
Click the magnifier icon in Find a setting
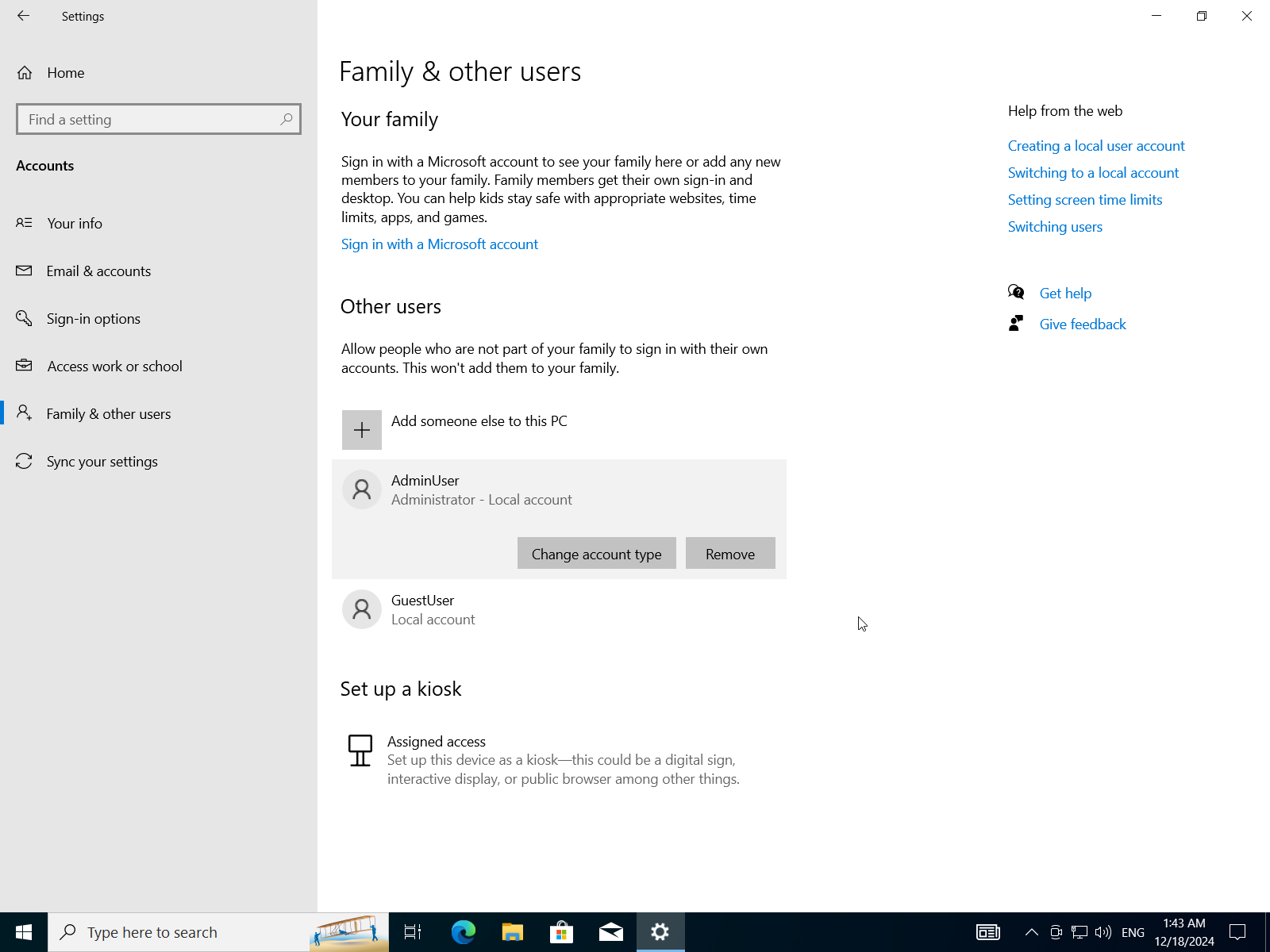pos(287,119)
